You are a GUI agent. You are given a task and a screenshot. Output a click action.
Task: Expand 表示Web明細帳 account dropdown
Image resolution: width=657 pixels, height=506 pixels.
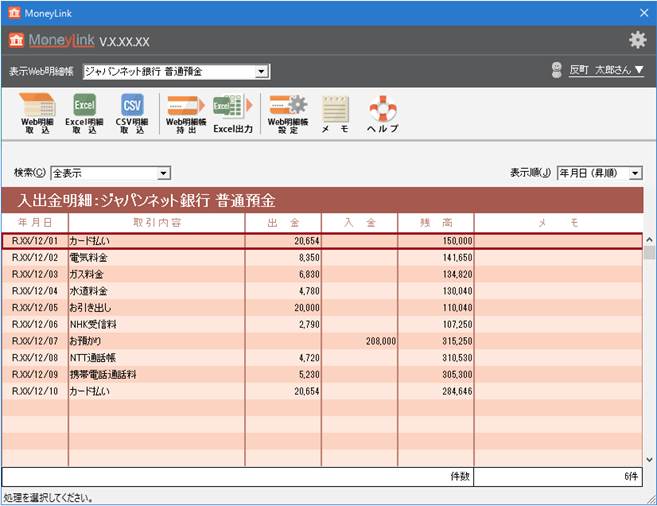coord(261,72)
